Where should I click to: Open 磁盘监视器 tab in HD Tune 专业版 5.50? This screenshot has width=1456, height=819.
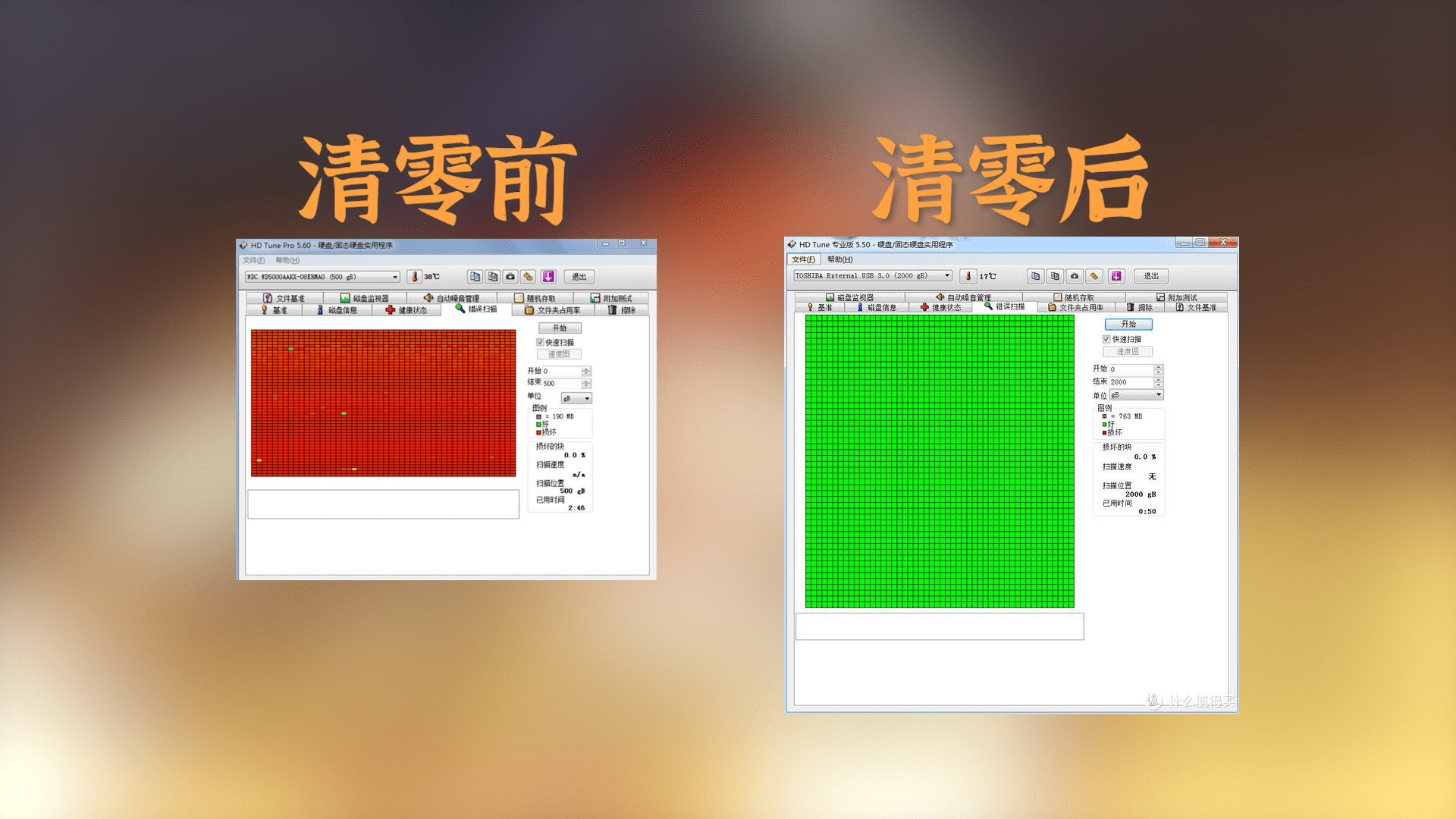click(x=850, y=297)
